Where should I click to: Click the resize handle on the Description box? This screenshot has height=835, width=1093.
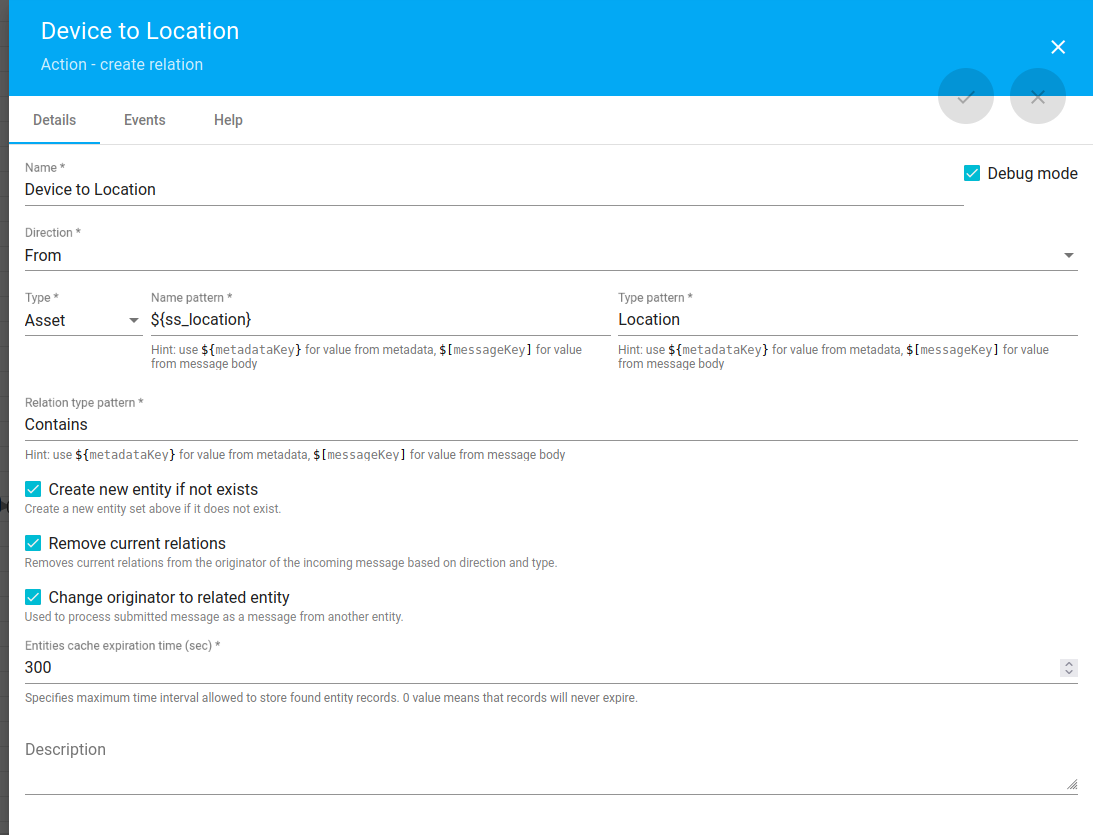click(x=1073, y=783)
